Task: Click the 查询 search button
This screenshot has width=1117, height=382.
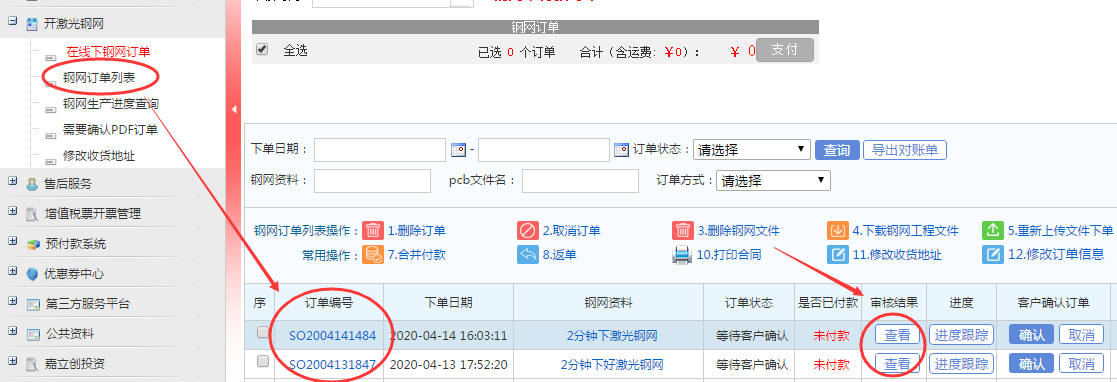Action: [x=836, y=150]
